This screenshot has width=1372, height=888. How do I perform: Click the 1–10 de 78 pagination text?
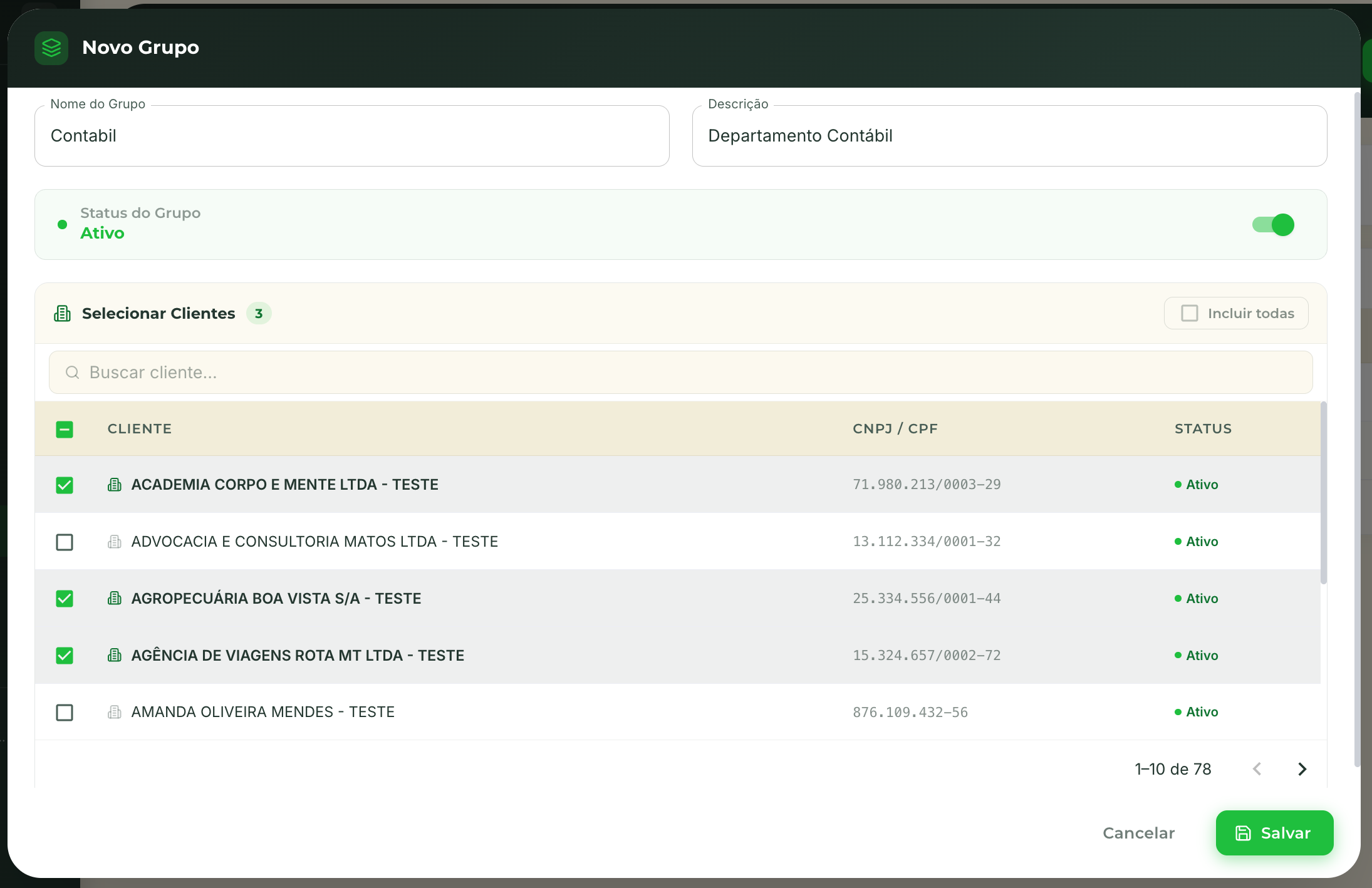point(1173,769)
